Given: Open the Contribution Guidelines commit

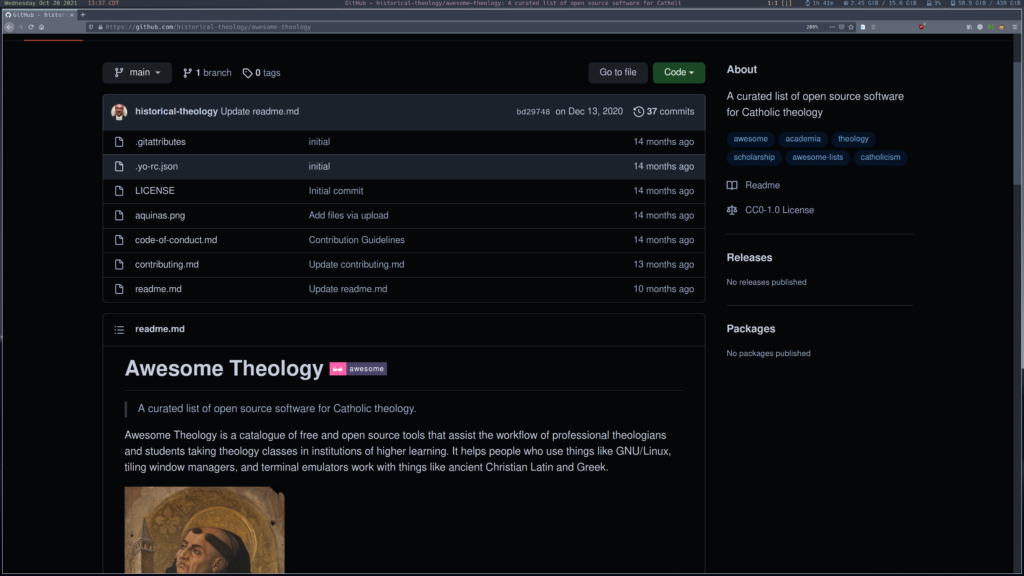Looking at the screenshot, I should (357, 240).
